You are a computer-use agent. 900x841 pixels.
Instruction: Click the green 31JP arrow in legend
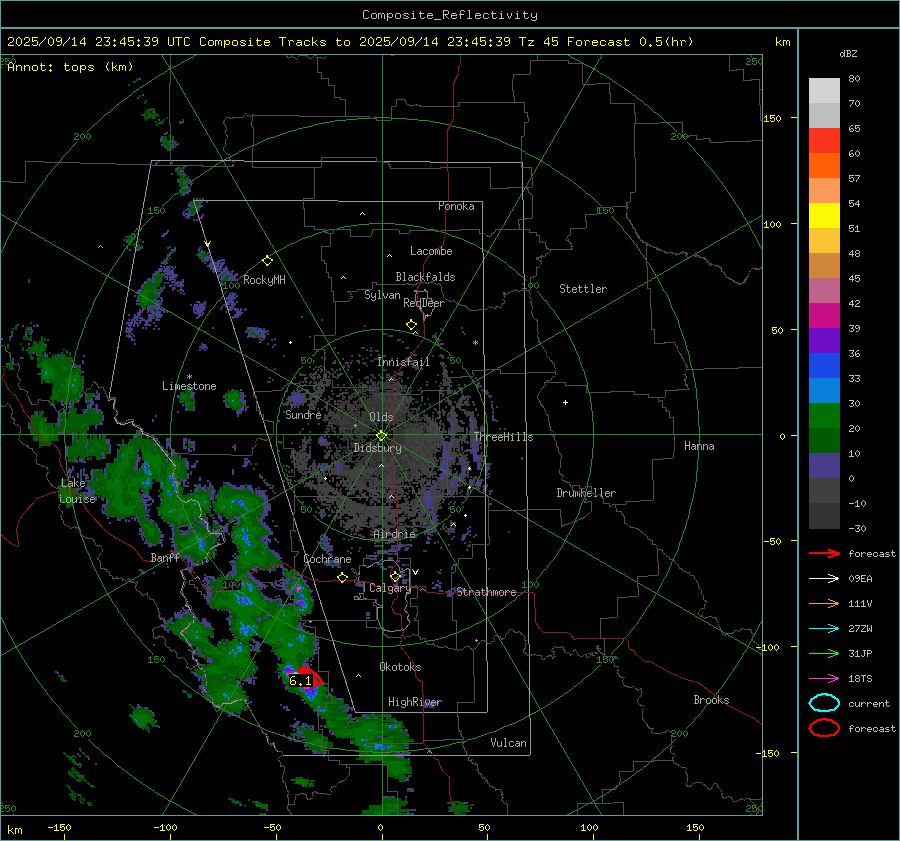click(824, 653)
